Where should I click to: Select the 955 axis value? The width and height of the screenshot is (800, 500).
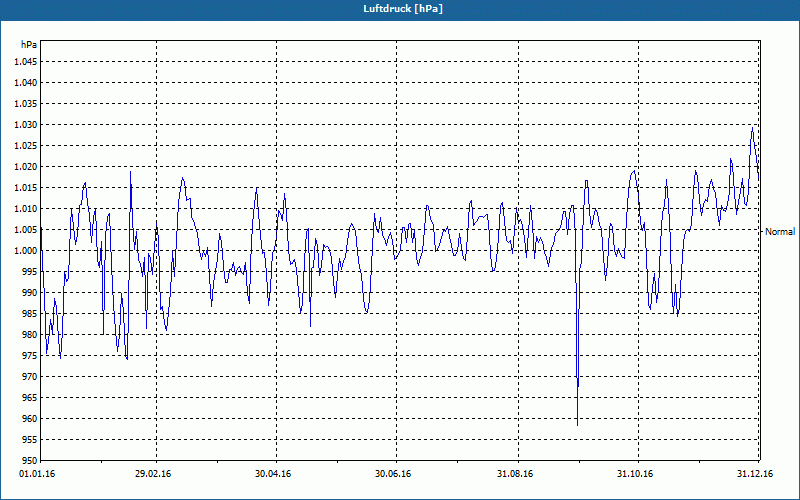click(30, 439)
